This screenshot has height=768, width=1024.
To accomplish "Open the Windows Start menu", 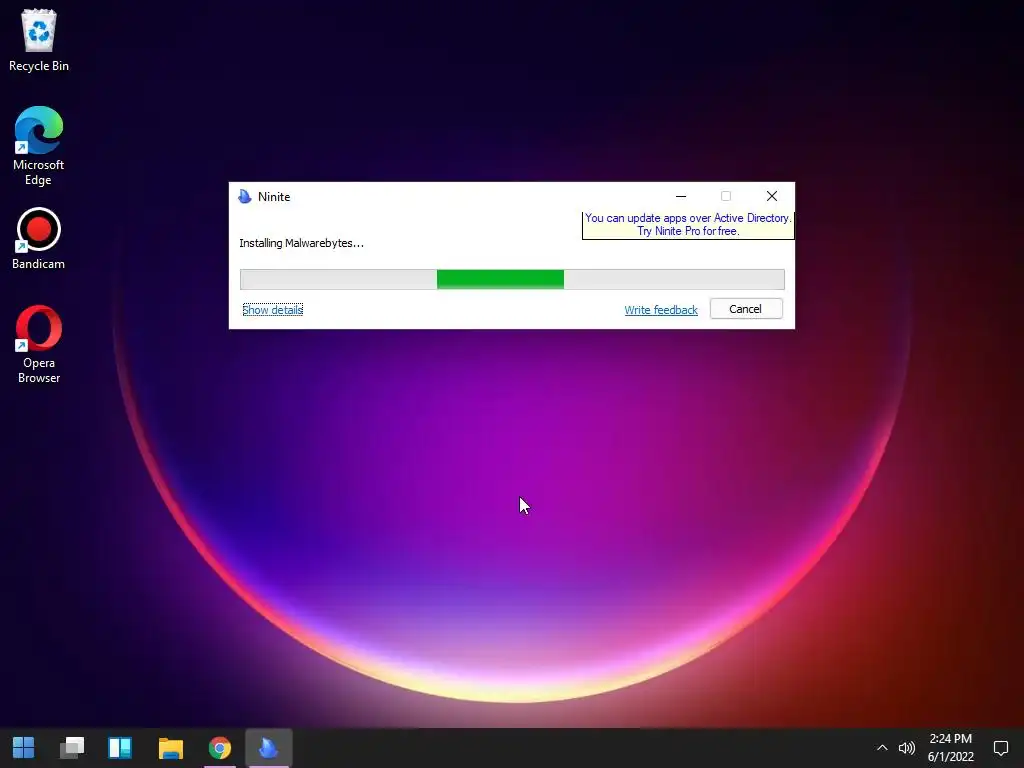I will pyautogui.click(x=24, y=748).
